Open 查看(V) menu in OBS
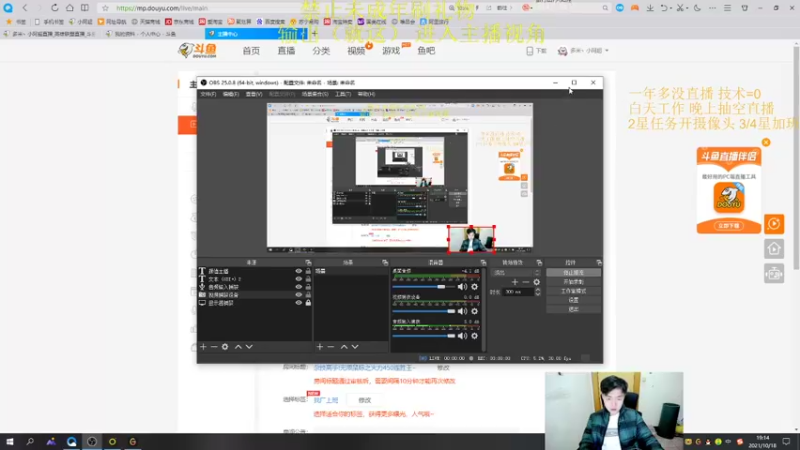Image resolution: width=800 pixels, height=450 pixels. [254, 94]
